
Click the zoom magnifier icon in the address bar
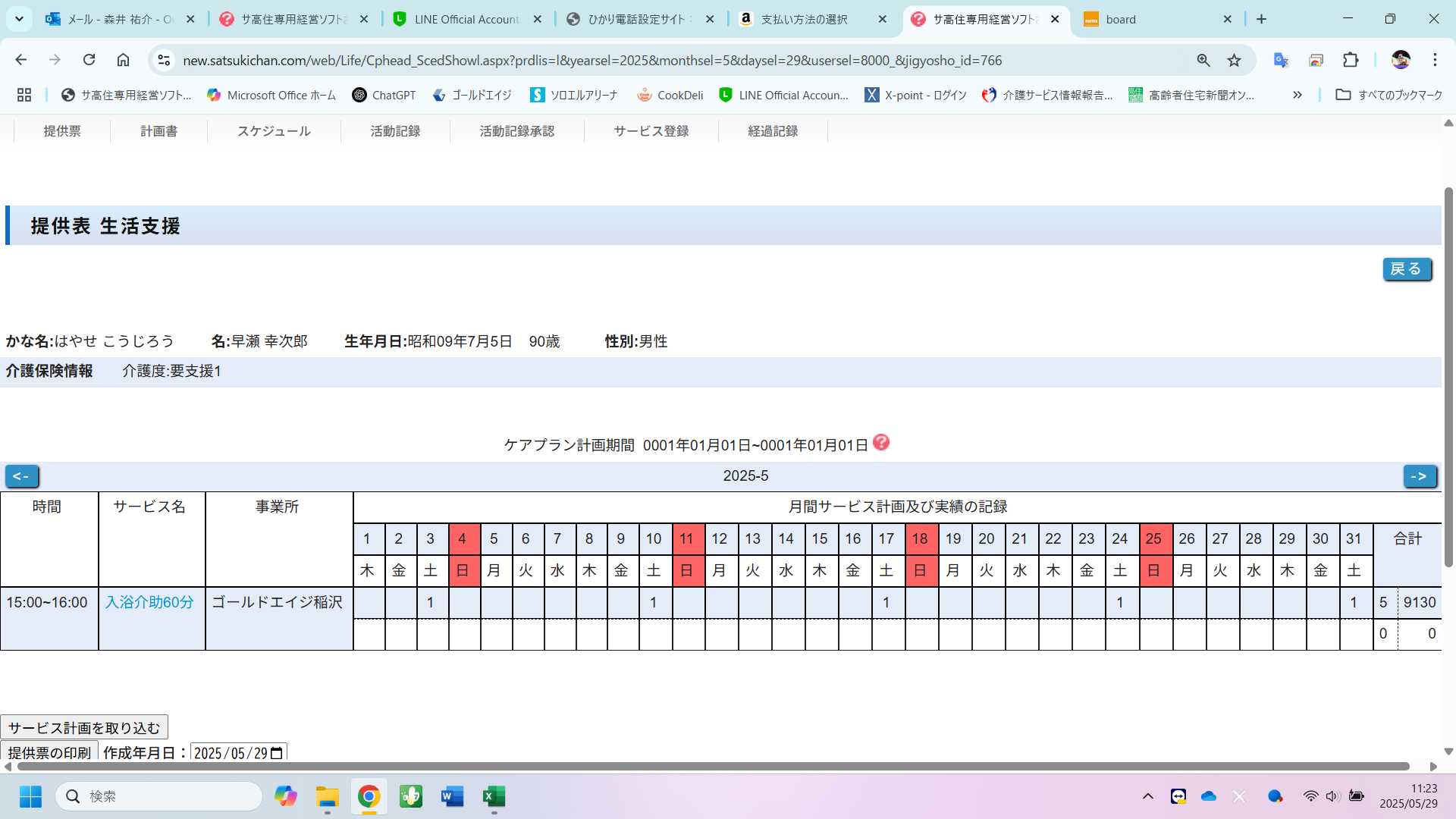pyautogui.click(x=1203, y=60)
